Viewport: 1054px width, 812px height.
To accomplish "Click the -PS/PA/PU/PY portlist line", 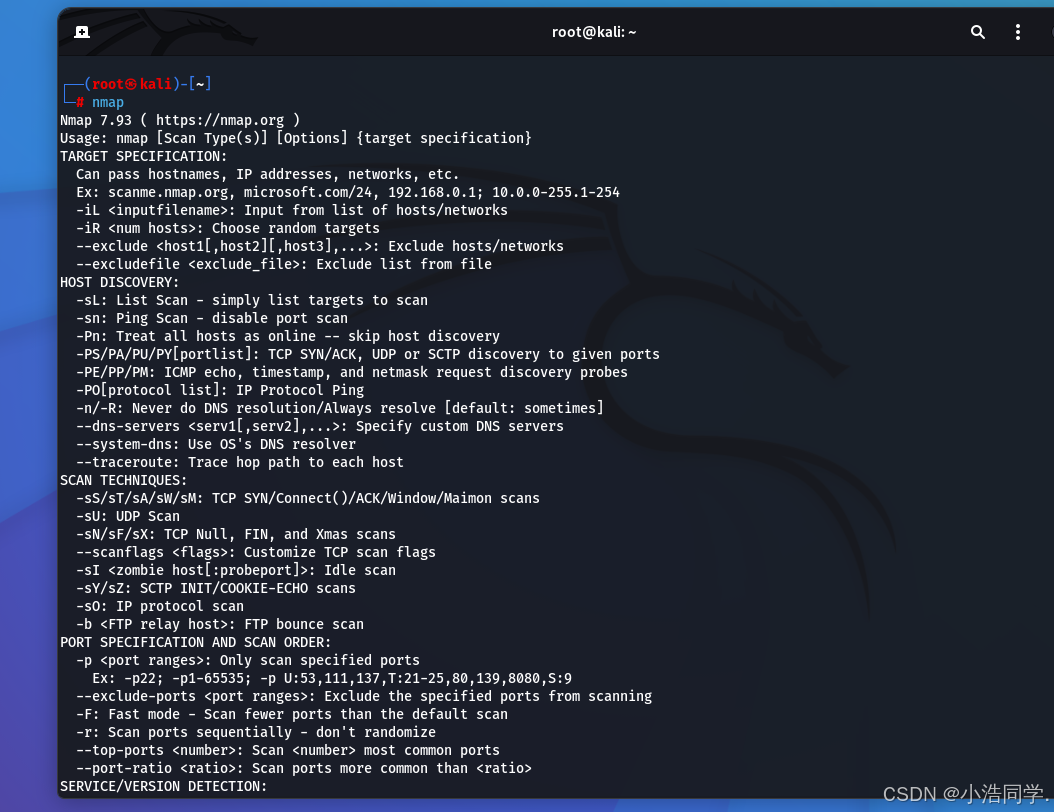I will pyautogui.click(x=368, y=355).
